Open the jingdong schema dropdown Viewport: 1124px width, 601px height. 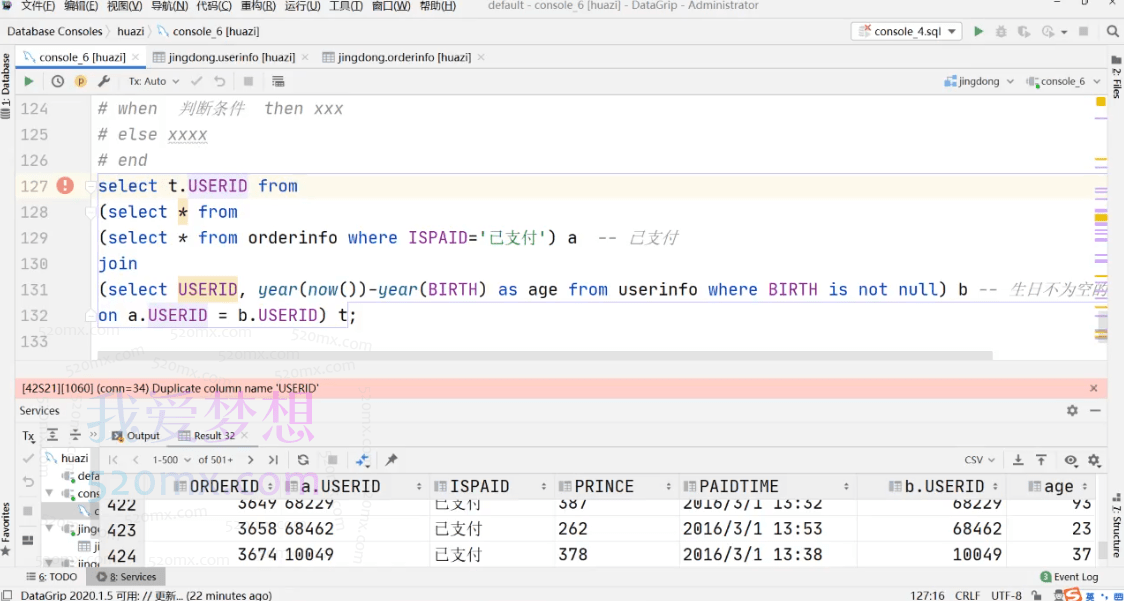[979, 81]
